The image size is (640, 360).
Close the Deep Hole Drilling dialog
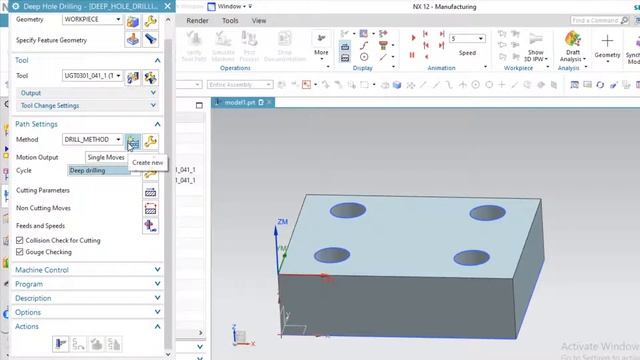(168, 6)
